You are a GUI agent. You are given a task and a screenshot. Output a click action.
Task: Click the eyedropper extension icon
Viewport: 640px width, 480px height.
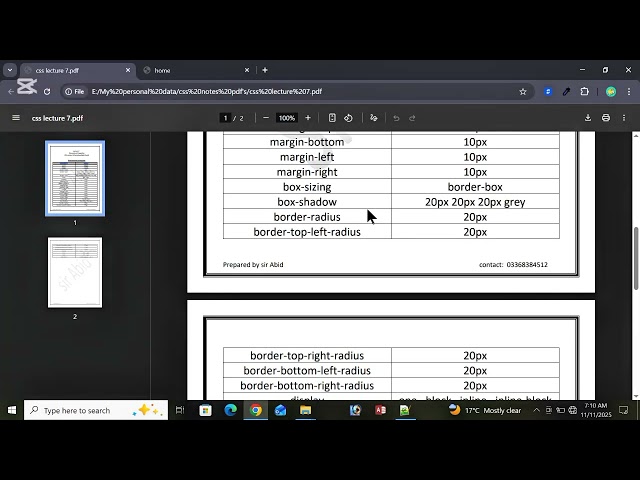(x=566, y=92)
